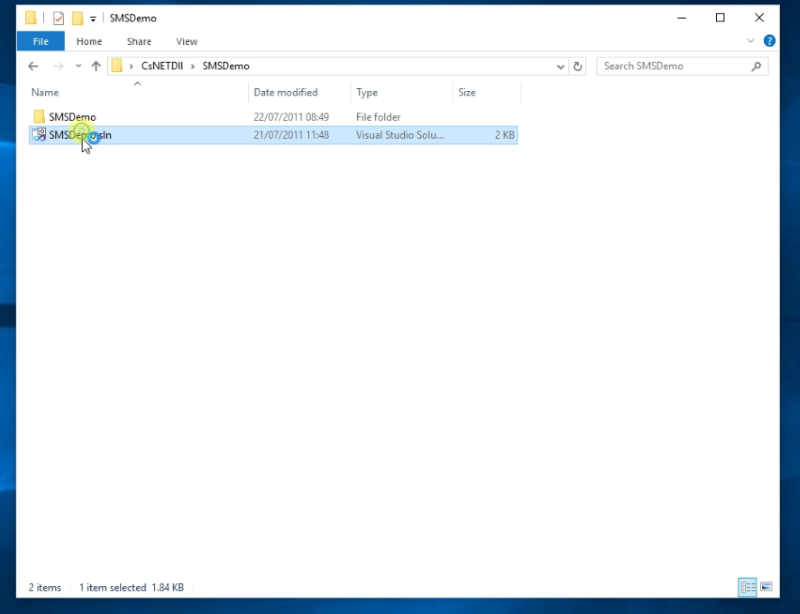Click the Refresh icon in the address bar
Screen dimensions: 800x614
577,66
